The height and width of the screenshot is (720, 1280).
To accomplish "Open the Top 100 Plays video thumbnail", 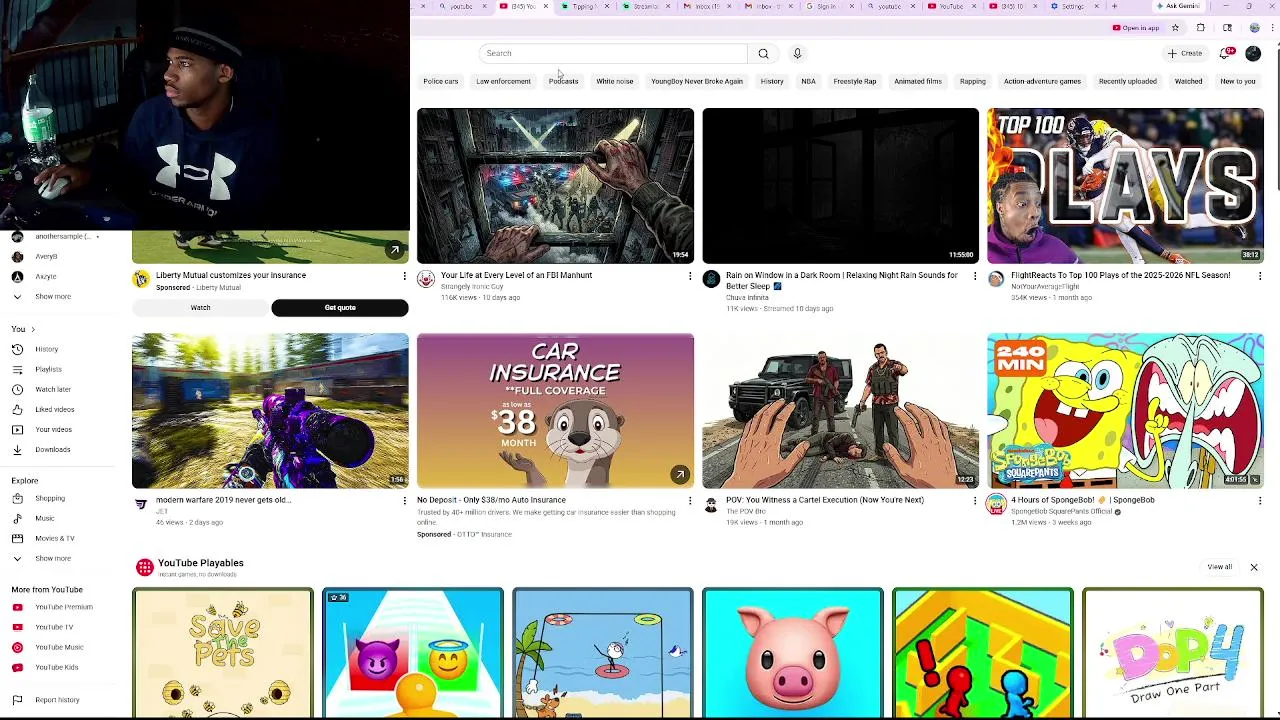I will [x=1125, y=185].
